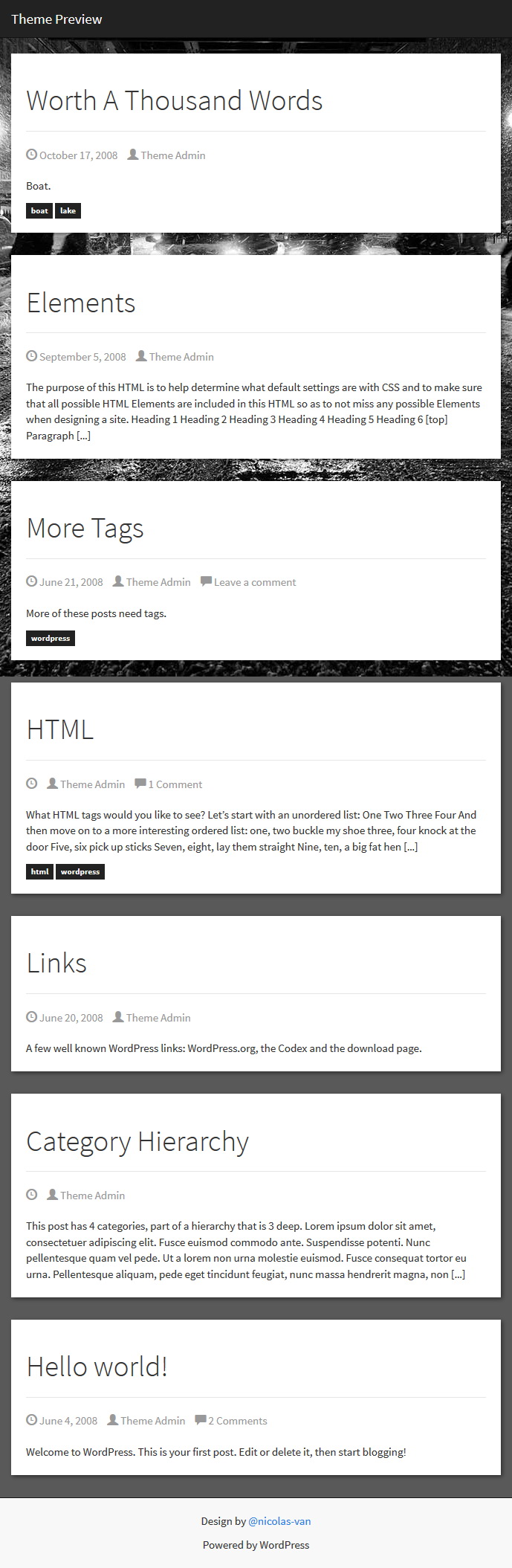Click clock icon under HTML post title
Screen dimensions: 512x1568
31,783
